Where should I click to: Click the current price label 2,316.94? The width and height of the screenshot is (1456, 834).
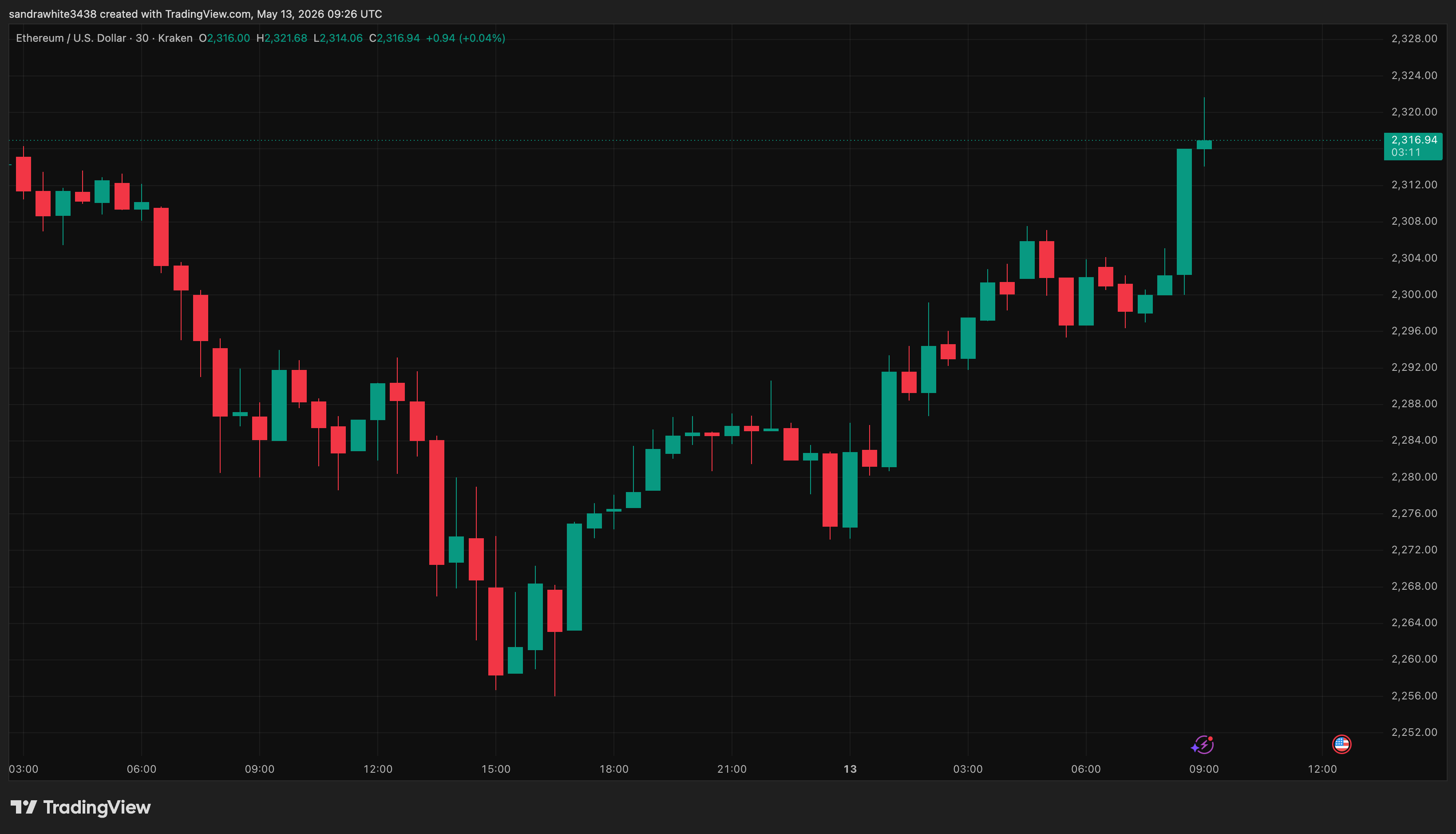(x=1414, y=140)
